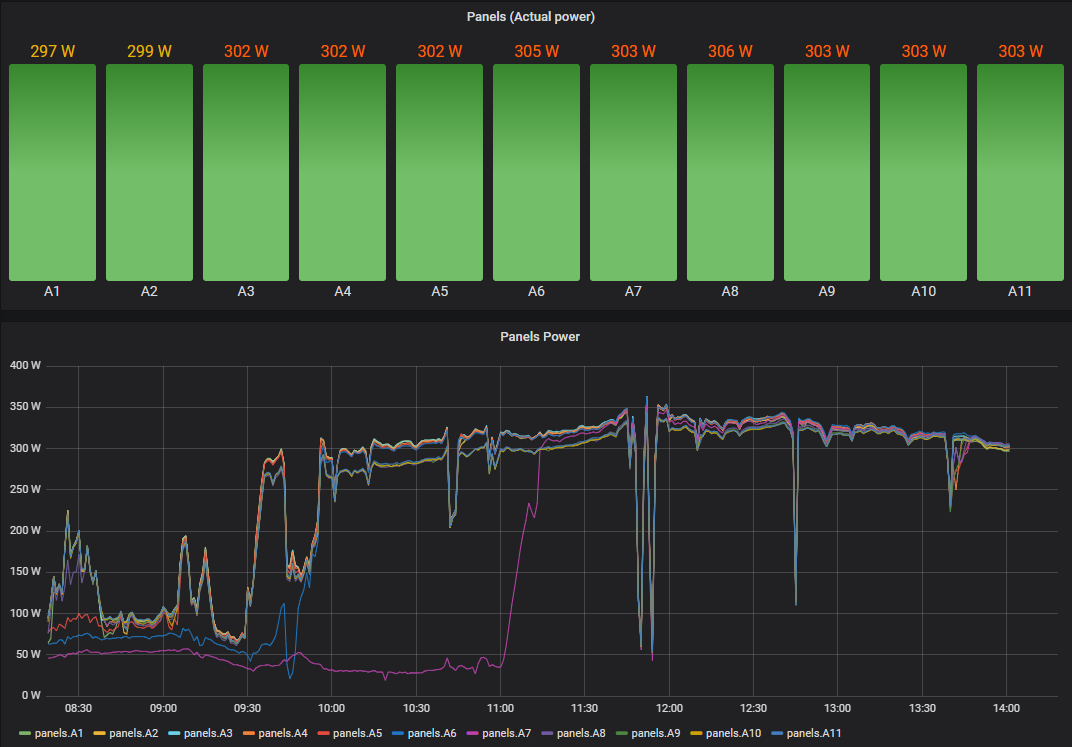This screenshot has width=1072, height=747.
Task: Open the 'Panels Power' graph title menu
Action: (x=540, y=337)
